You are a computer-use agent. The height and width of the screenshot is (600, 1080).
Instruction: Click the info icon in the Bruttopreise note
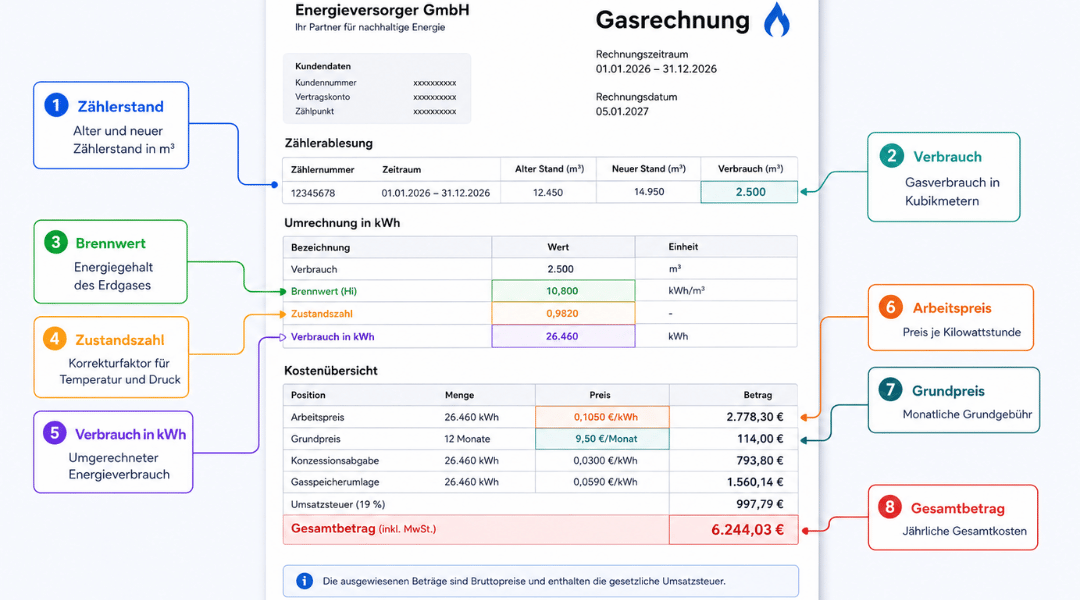[304, 581]
